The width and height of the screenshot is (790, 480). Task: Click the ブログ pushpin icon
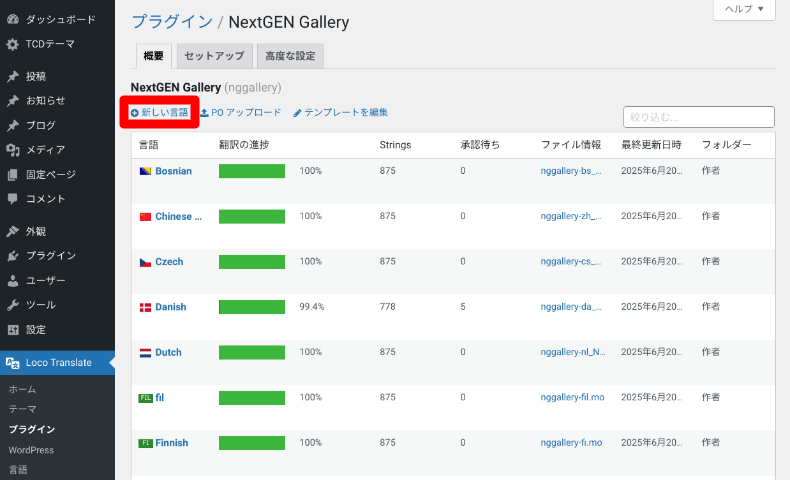pyautogui.click(x=13, y=125)
